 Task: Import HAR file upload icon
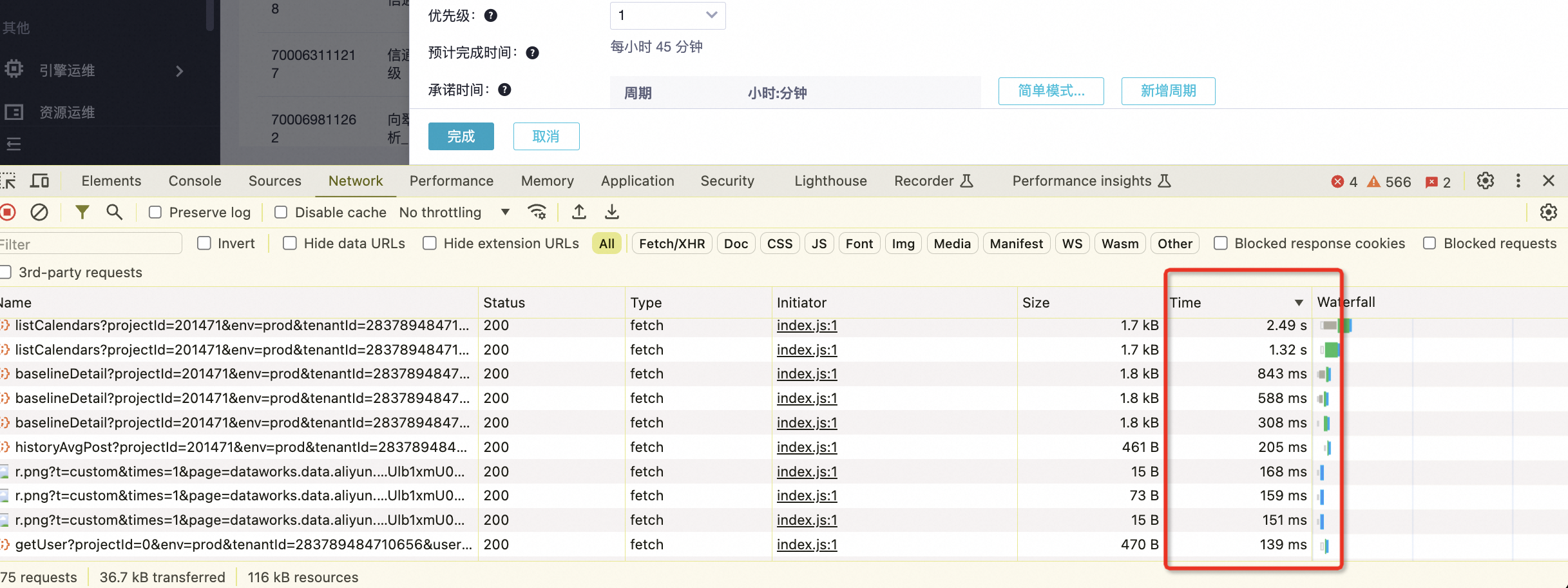point(579,212)
